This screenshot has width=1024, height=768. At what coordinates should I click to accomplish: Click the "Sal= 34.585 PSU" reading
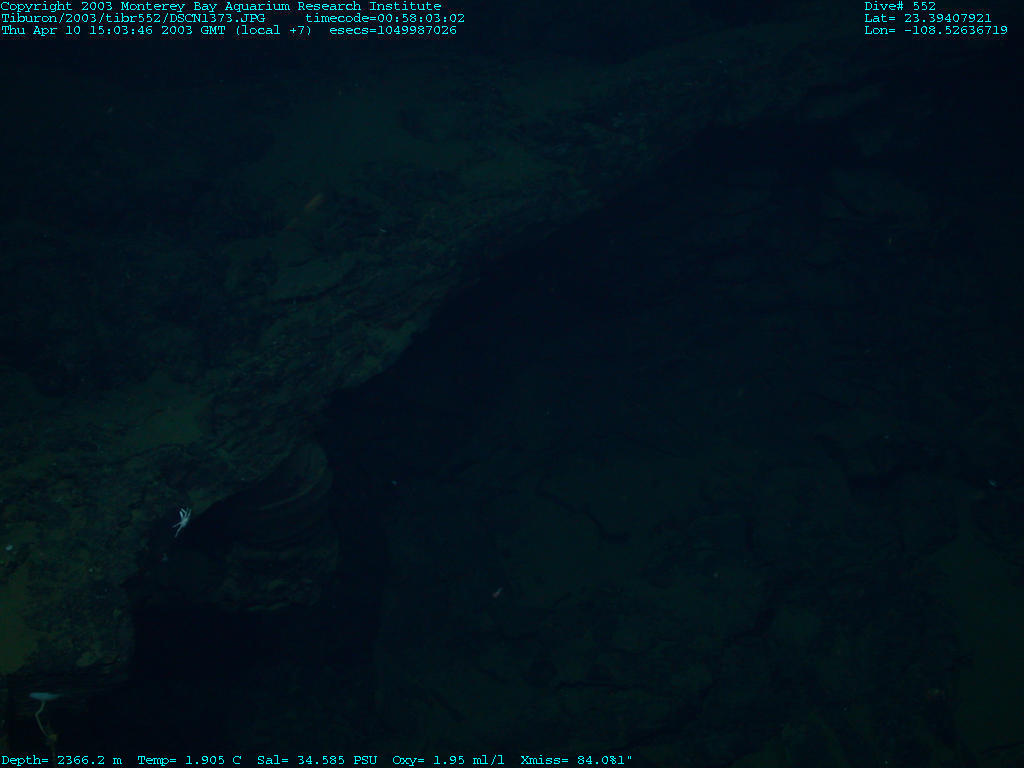tap(317, 760)
